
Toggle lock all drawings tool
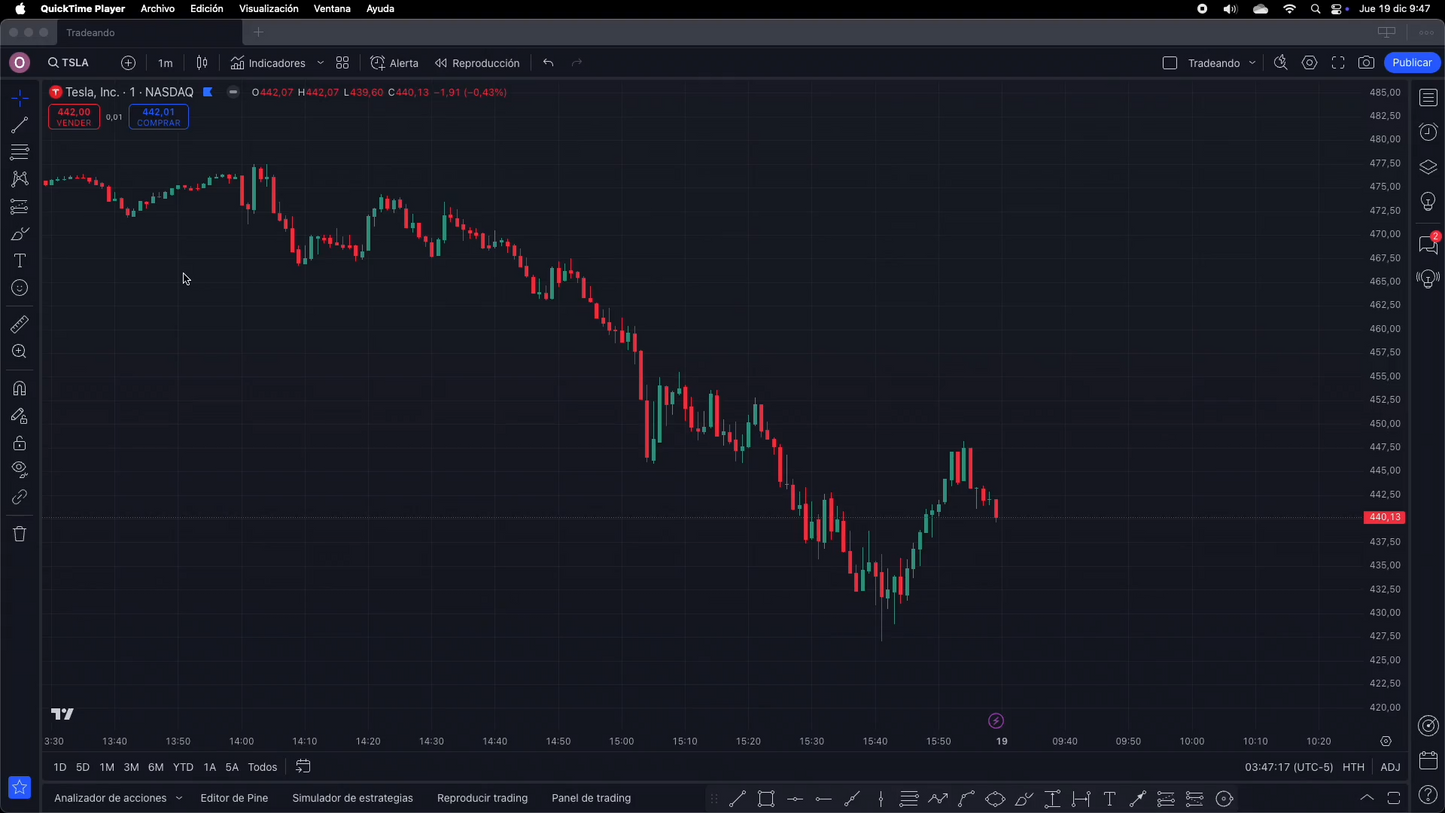[19, 443]
